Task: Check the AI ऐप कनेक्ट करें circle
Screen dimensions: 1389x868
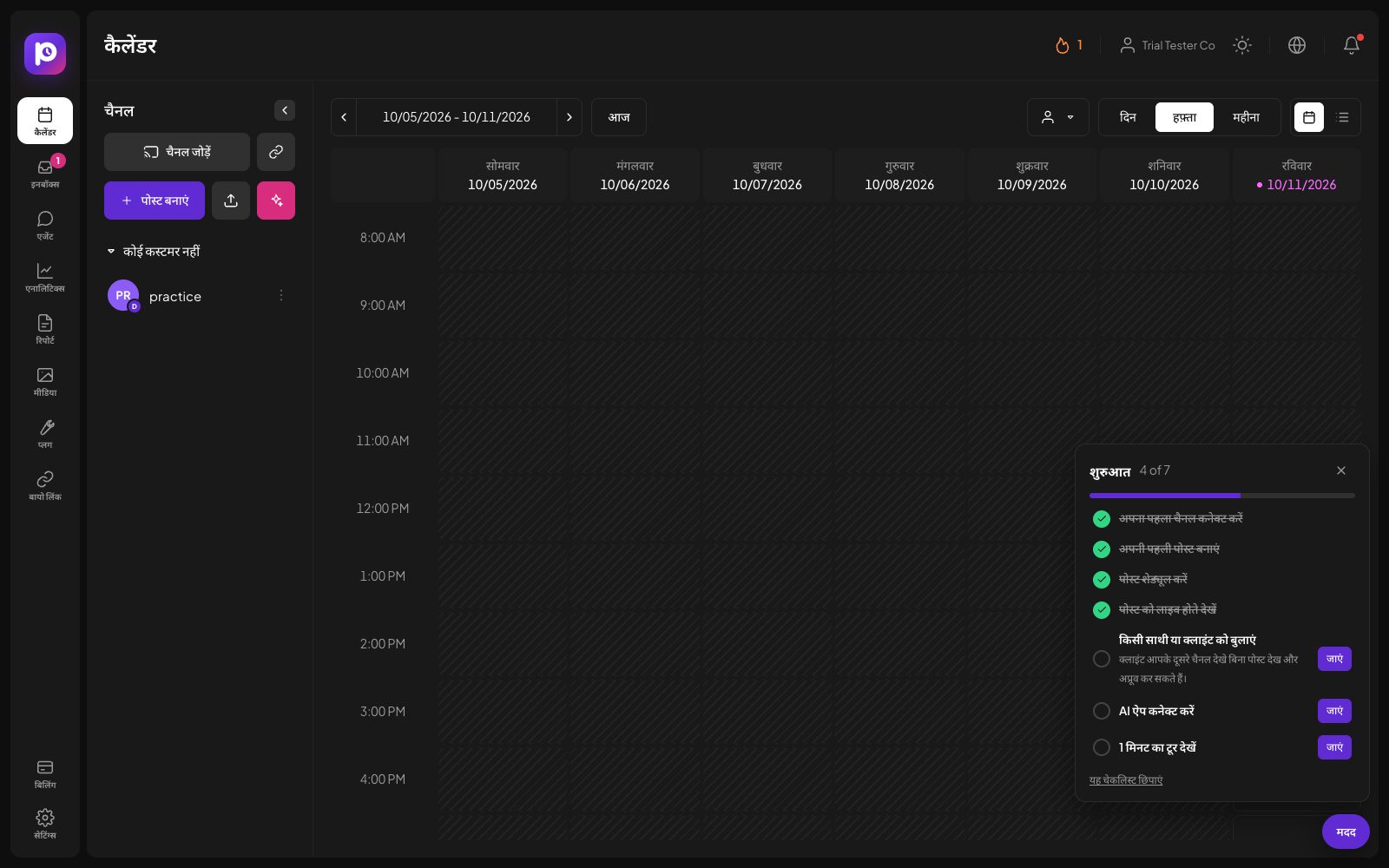Action: pyautogui.click(x=1102, y=711)
